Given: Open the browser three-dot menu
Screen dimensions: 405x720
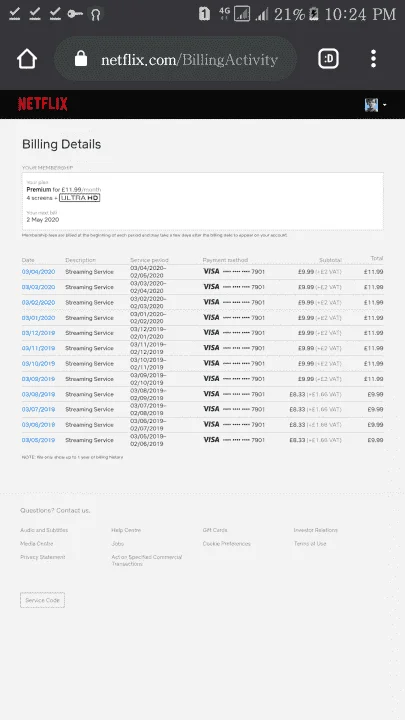Looking at the screenshot, I should 373,59.
